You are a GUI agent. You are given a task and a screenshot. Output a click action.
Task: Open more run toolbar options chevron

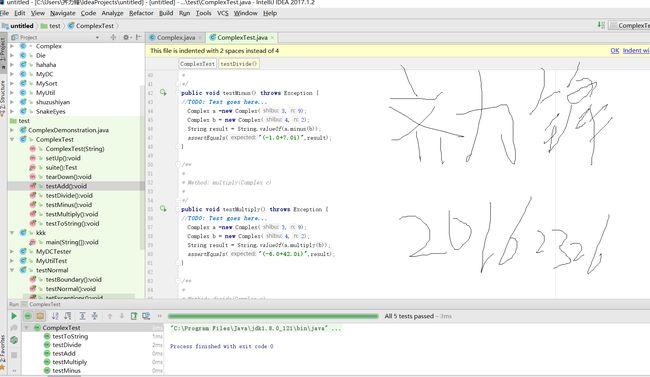159,316
